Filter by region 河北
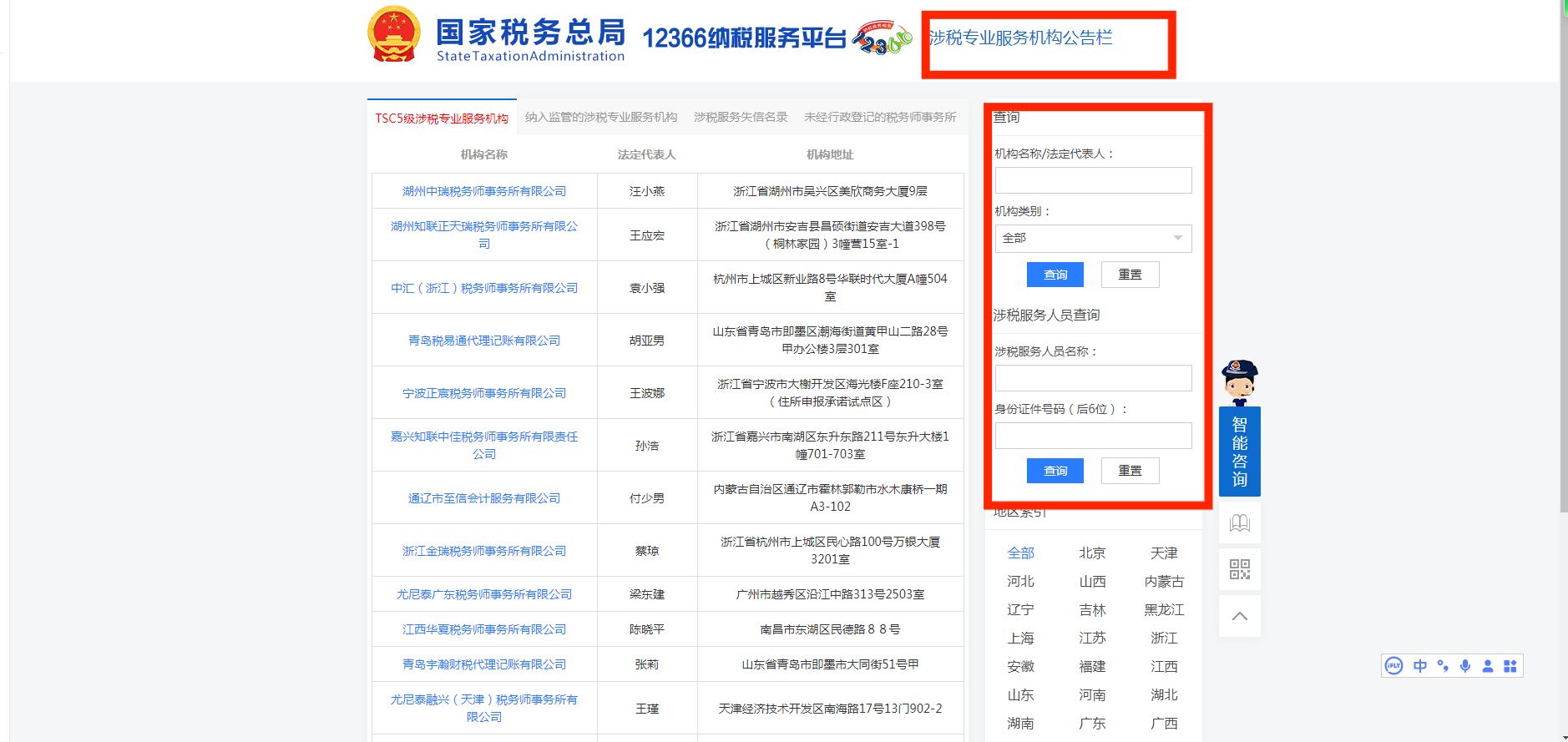The width and height of the screenshot is (1568, 742). (1020, 582)
